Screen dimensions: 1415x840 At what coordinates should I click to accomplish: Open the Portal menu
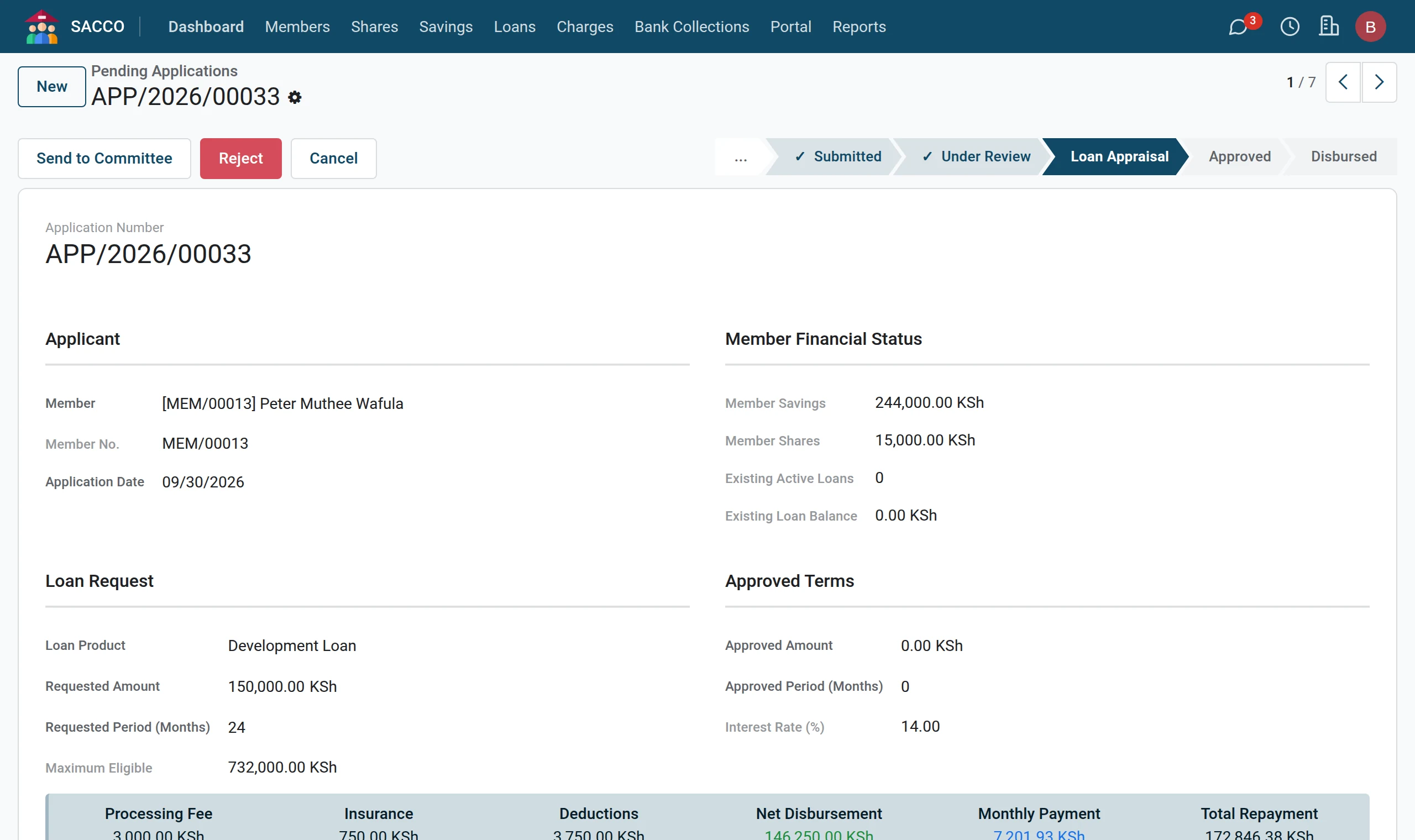coord(791,27)
